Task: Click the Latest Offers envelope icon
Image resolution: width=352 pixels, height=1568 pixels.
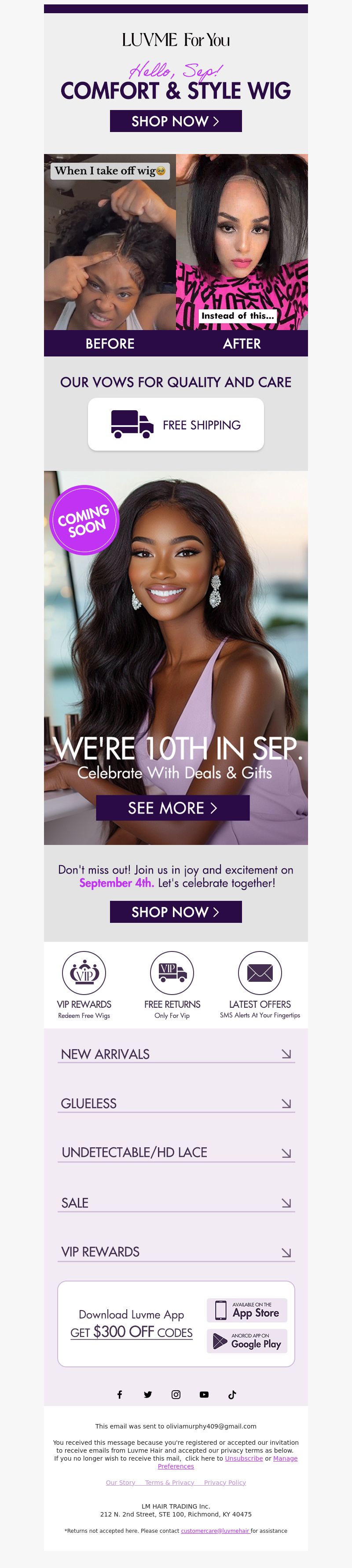Action: tap(260, 973)
